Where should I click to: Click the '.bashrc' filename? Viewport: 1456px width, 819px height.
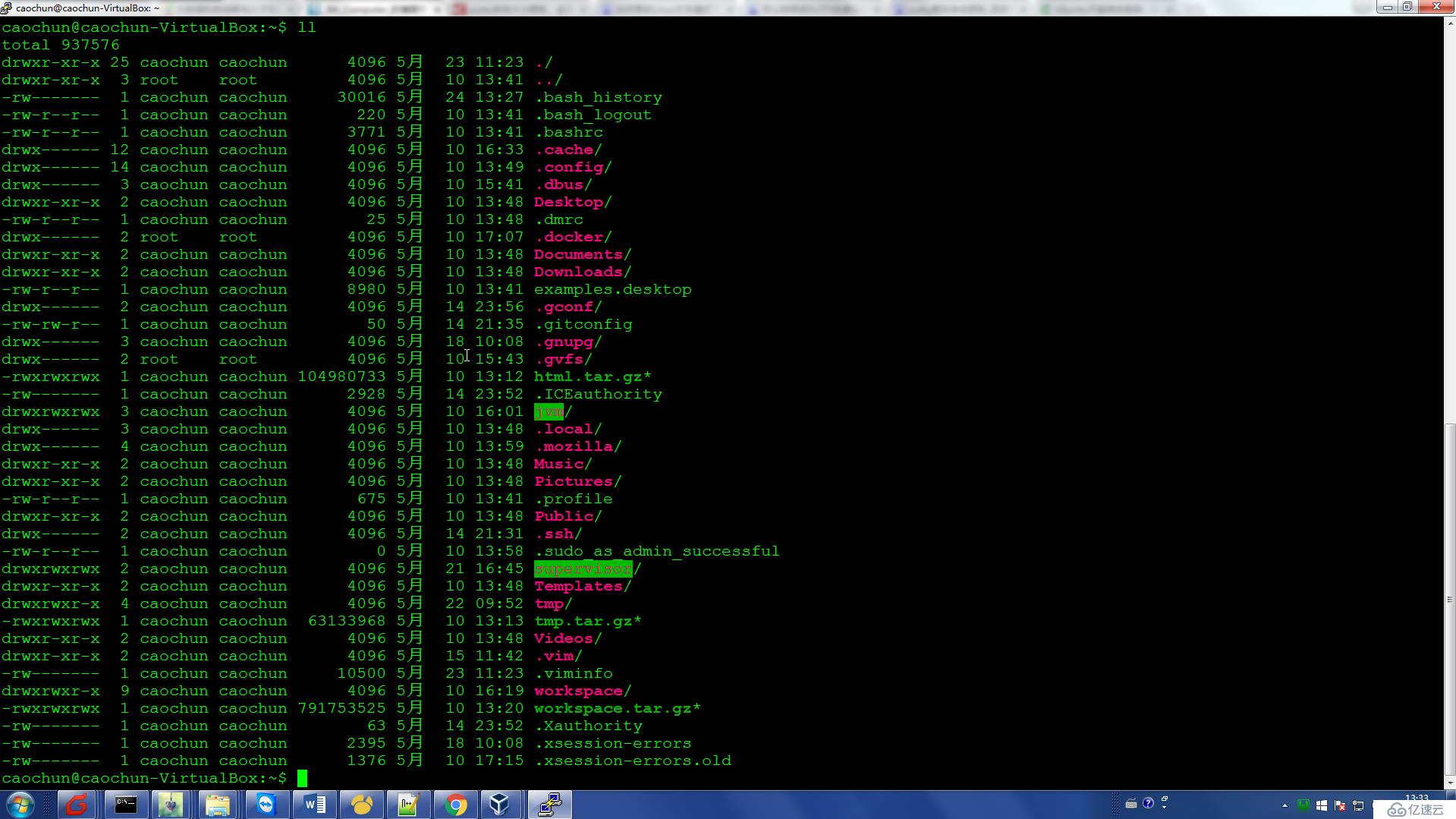point(568,132)
